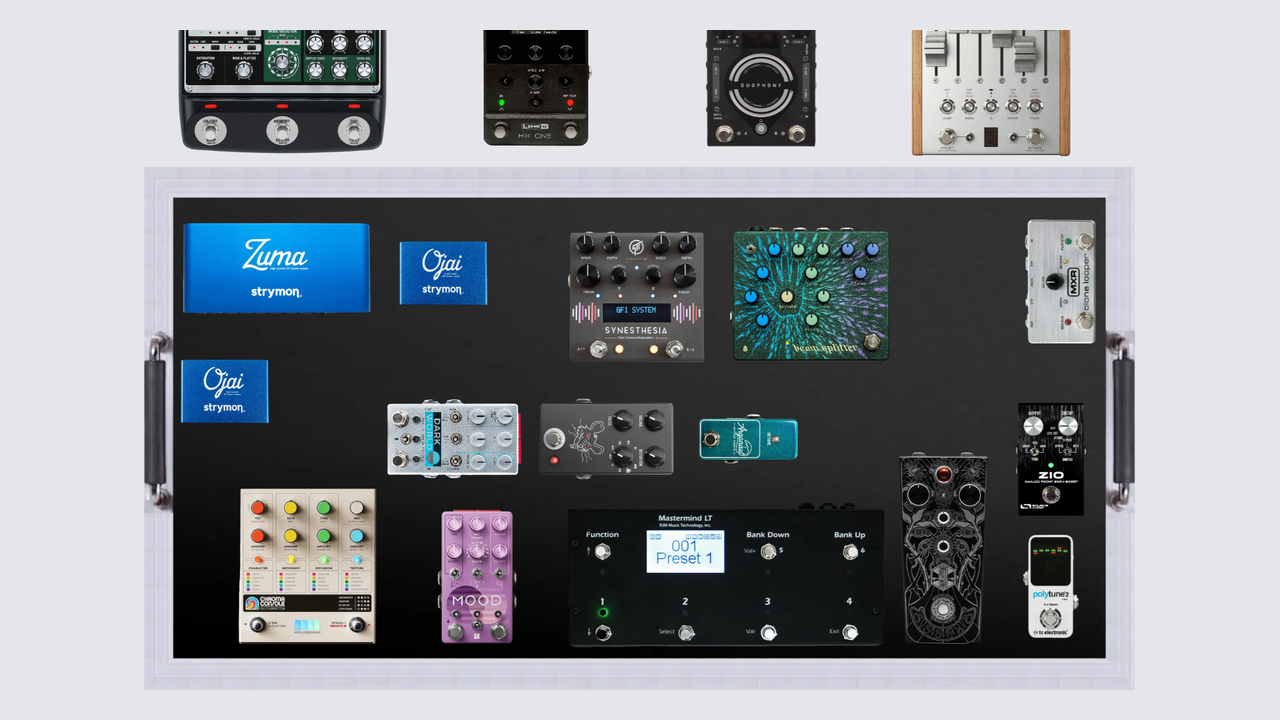Click the Function footswitch on Mastermind LT
Viewport: 1280px width, 720px height.
[x=602, y=551]
